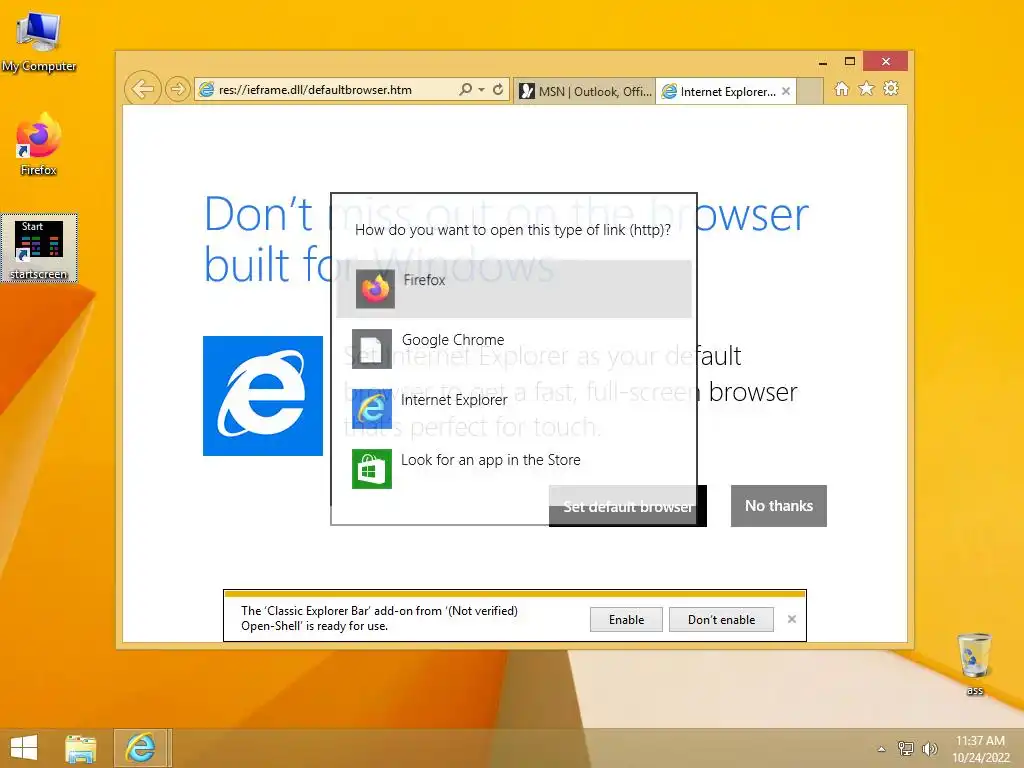Click the Internet Explorer icon in dialog

372,409
